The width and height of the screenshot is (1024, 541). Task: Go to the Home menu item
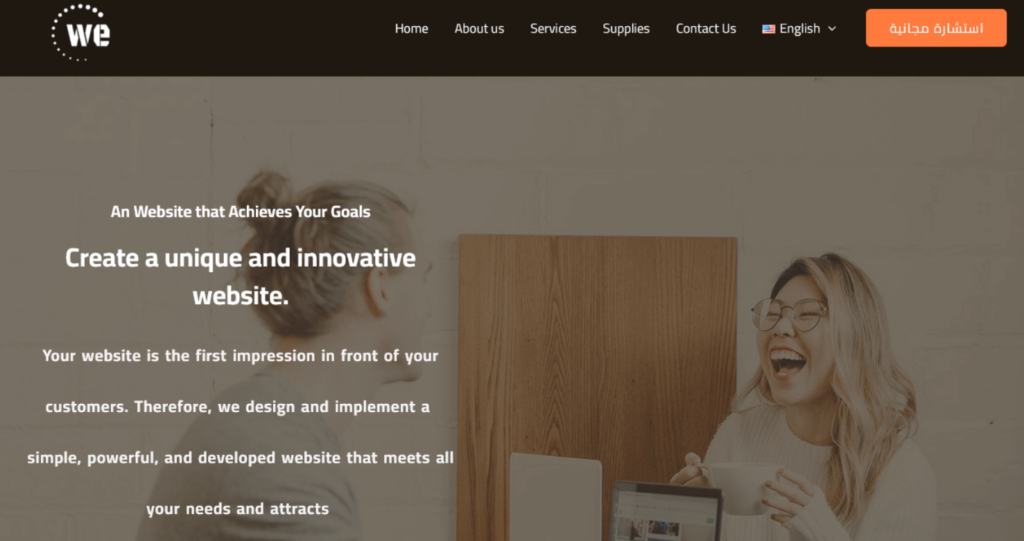click(411, 29)
